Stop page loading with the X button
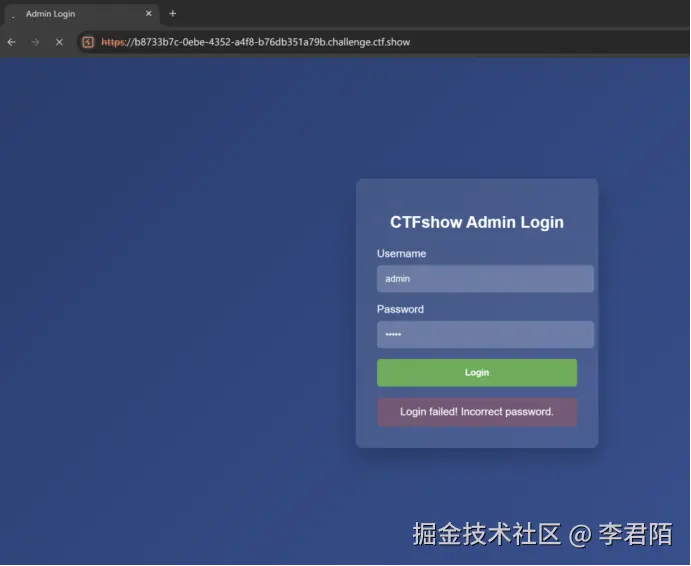This screenshot has width=691, height=566. (59, 42)
